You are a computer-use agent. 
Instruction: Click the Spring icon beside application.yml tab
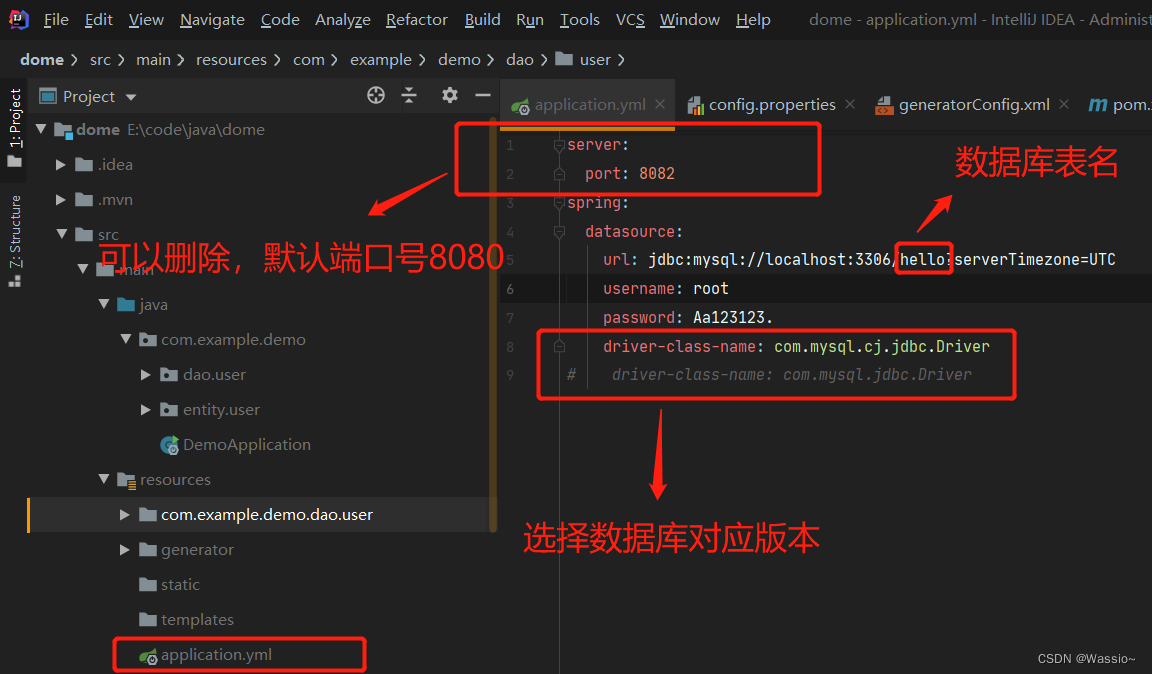520,103
